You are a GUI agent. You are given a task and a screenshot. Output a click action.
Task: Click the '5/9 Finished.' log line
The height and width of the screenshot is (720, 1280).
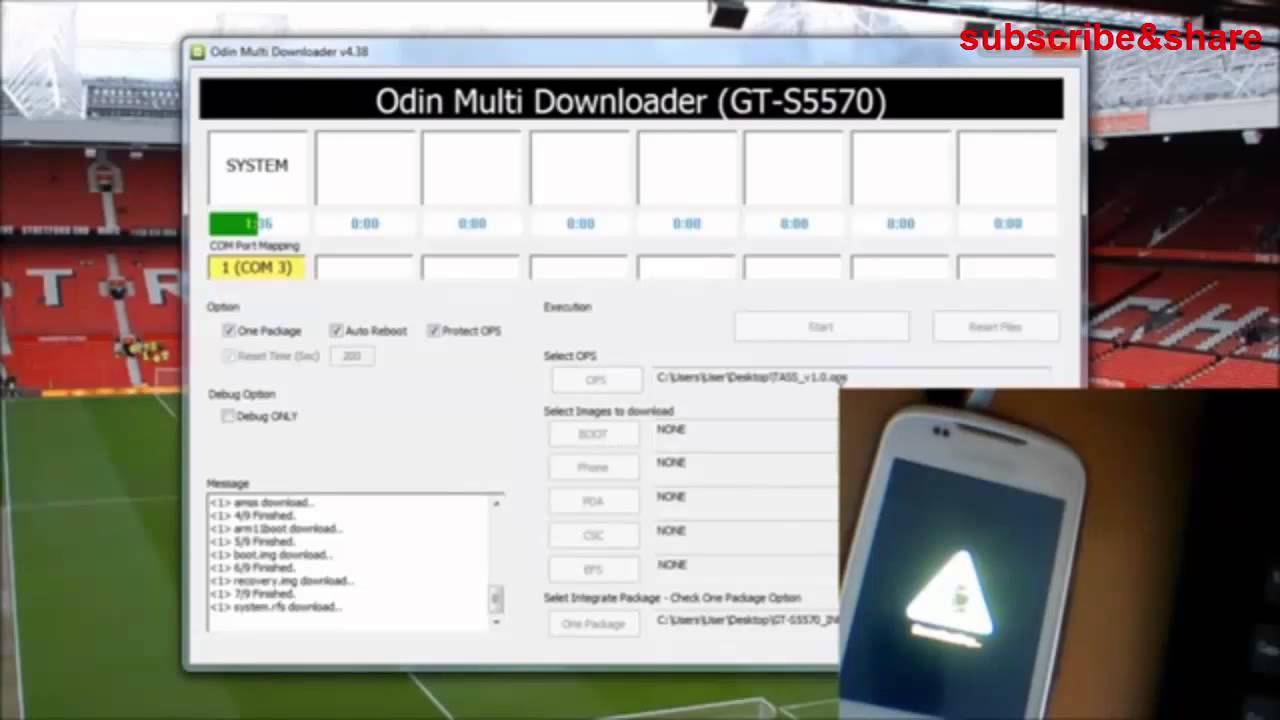coord(252,542)
